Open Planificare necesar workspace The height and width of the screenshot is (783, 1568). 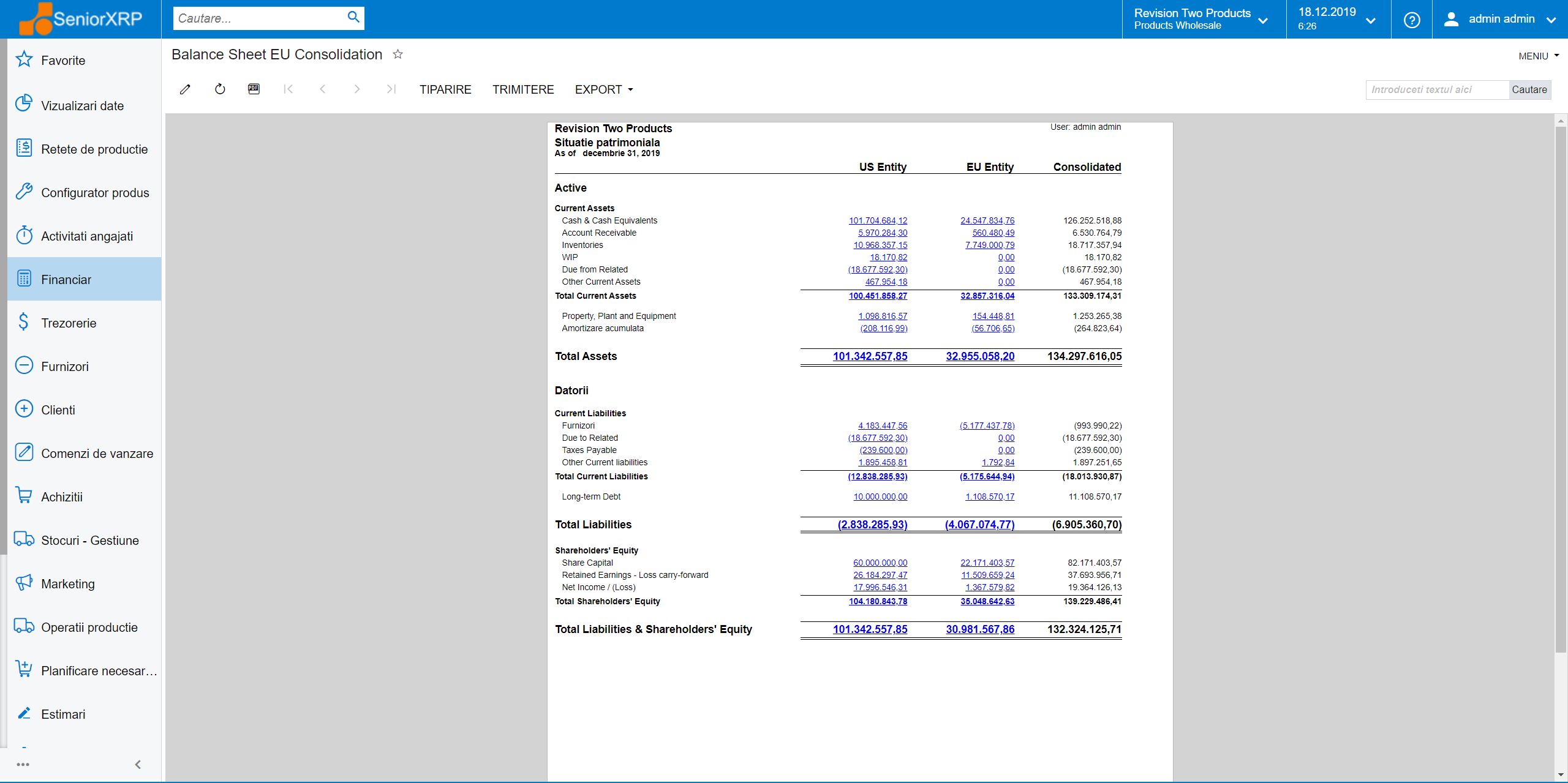[x=84, y=670]
